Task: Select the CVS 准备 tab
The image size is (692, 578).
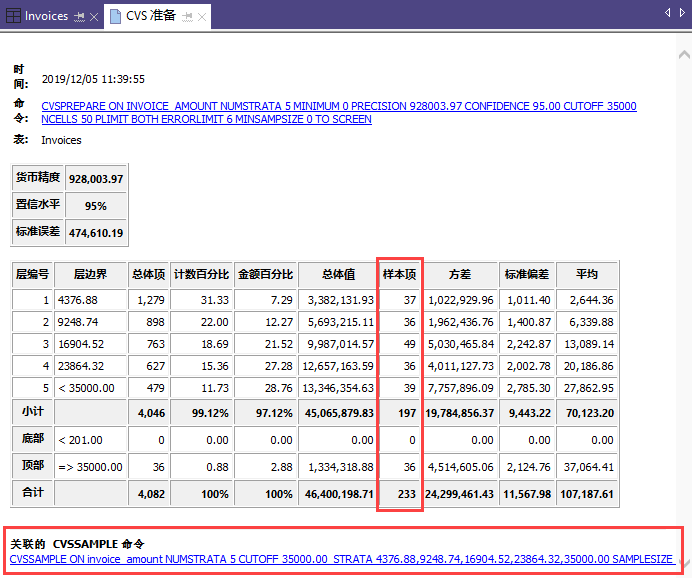Action: (x=151, y=16)
